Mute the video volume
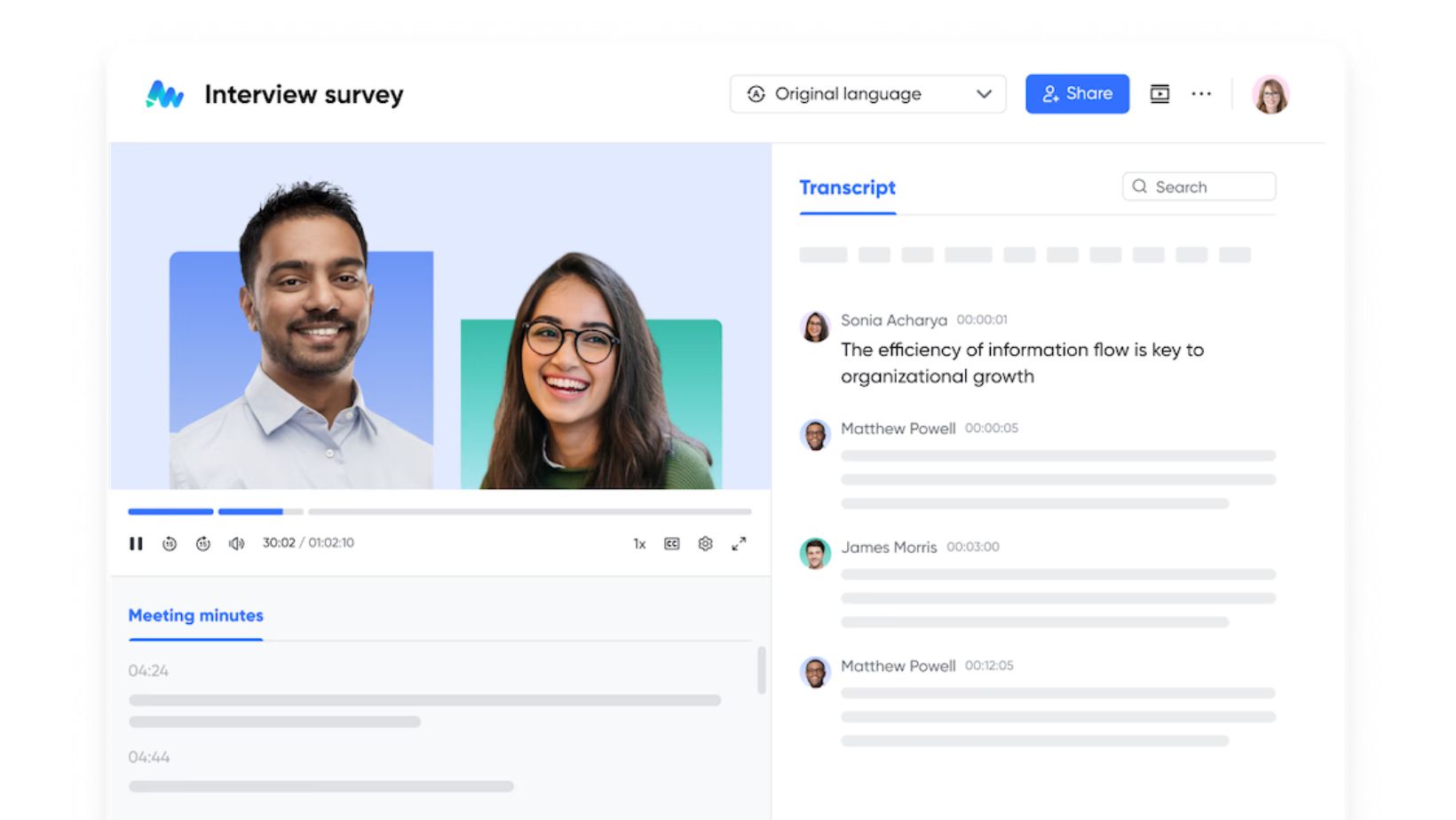Viewport: 1456px width, 820px height. 236,543
